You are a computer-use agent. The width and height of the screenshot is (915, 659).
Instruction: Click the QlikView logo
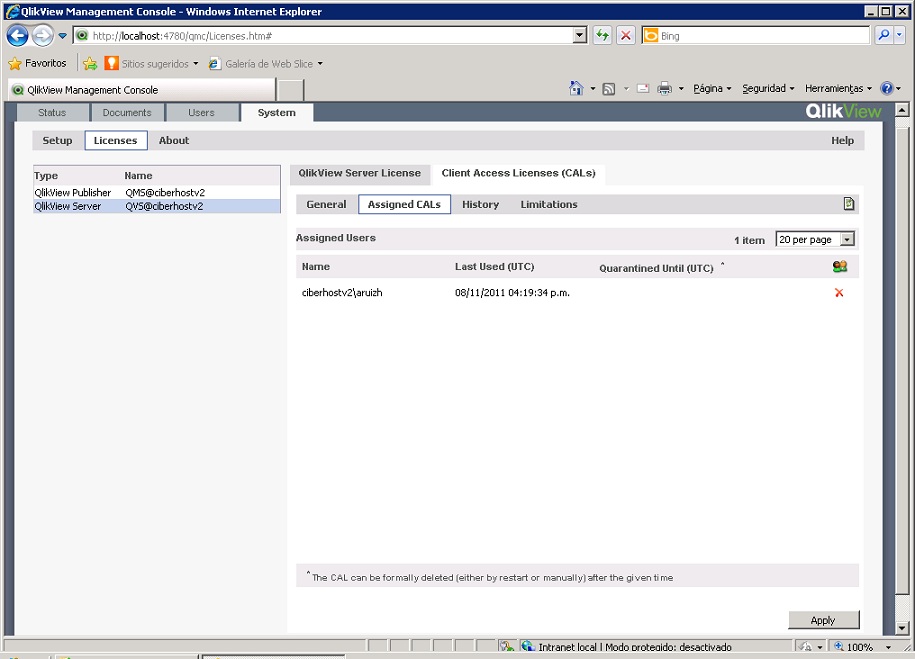pos(843,111)
